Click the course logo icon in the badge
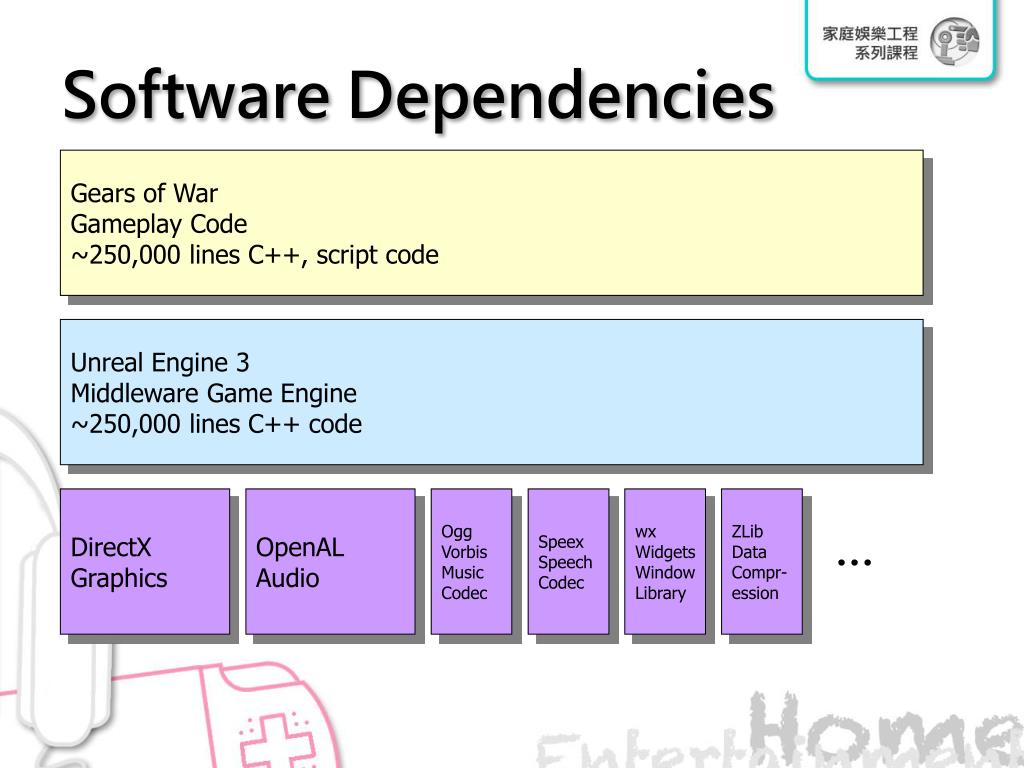 click(954, 42)
